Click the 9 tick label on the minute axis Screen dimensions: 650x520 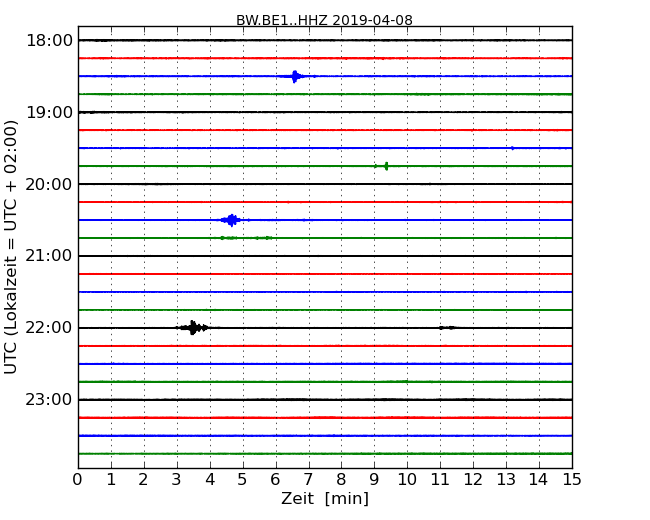(374, 480)
